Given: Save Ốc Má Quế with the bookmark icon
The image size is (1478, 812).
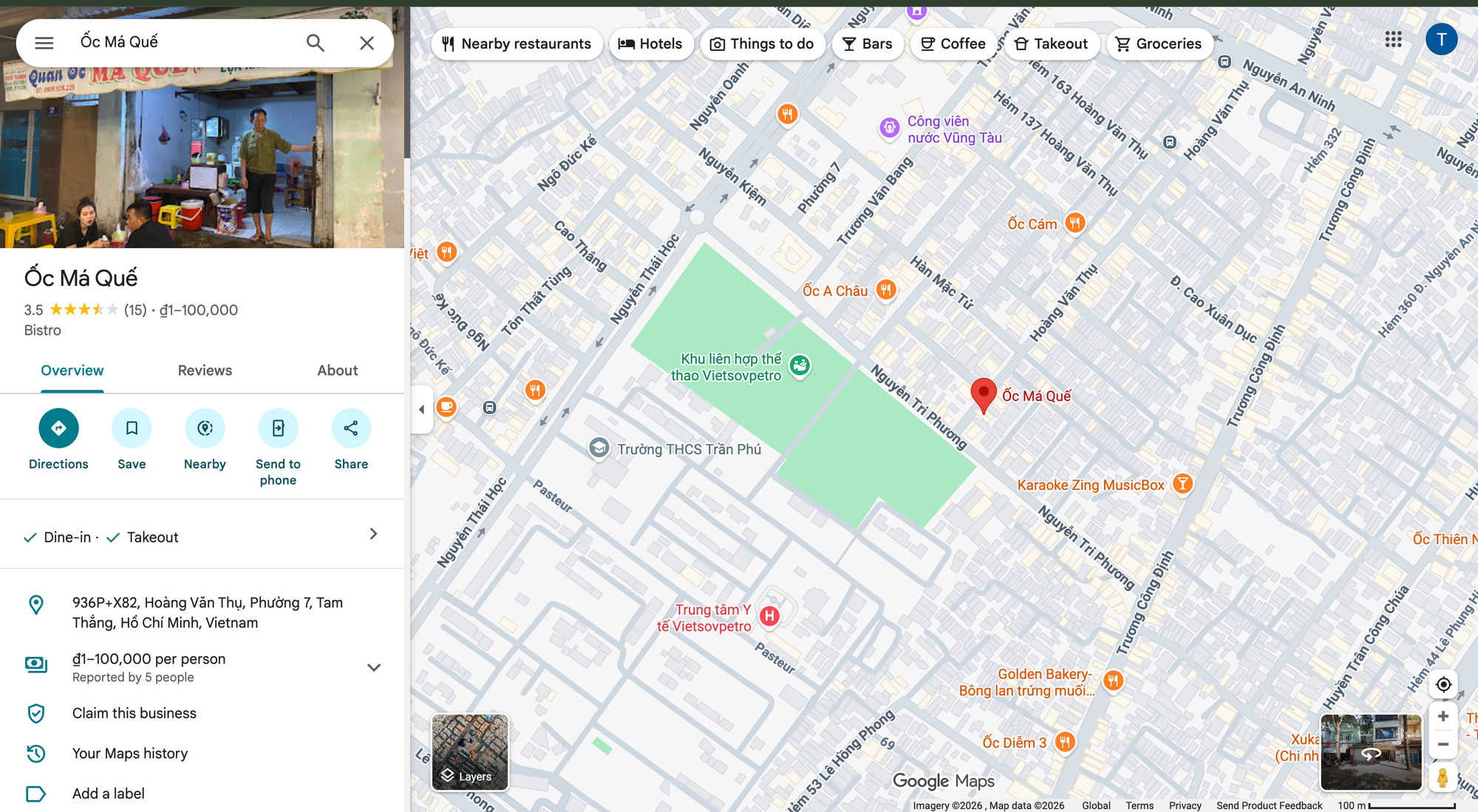Looking at the screenshot, I should coord(132,428).
